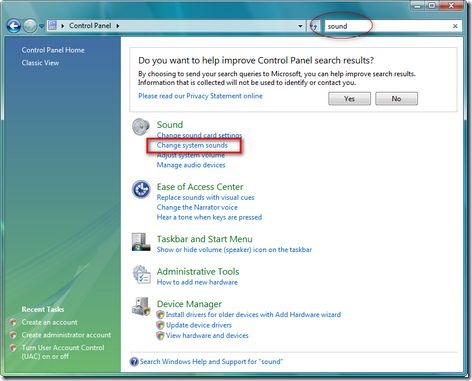Click the No button

point(396,99)
